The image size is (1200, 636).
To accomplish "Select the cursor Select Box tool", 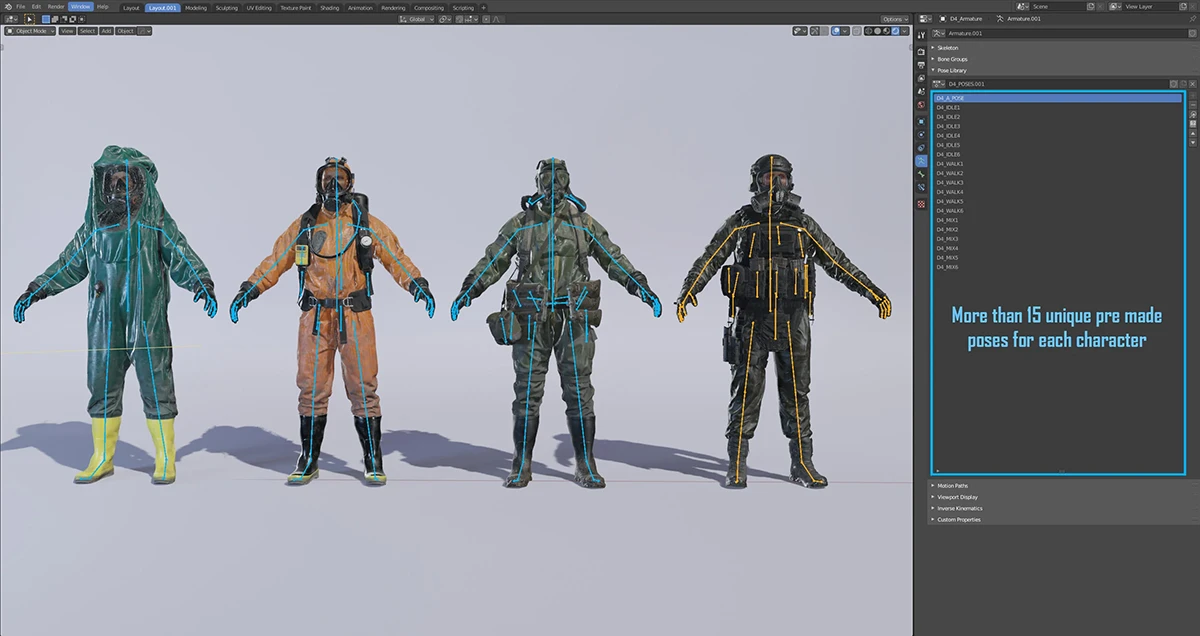I will pos(30,19).
